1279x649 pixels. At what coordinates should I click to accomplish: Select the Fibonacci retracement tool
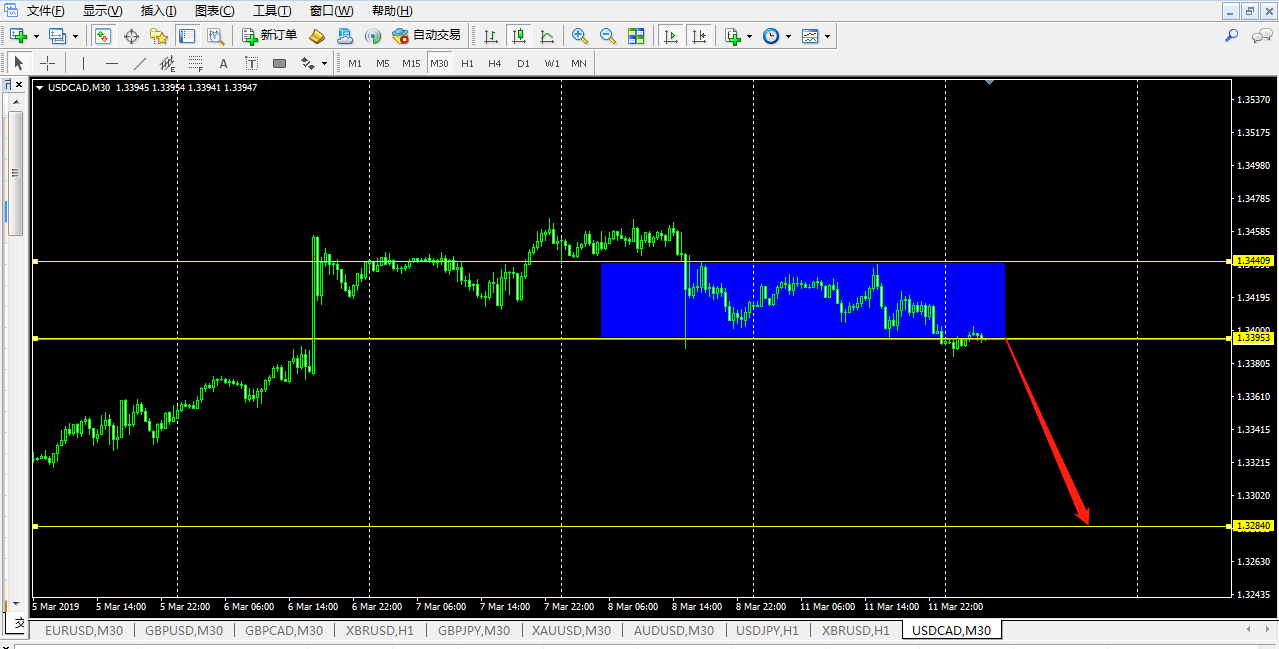point(195,63)
